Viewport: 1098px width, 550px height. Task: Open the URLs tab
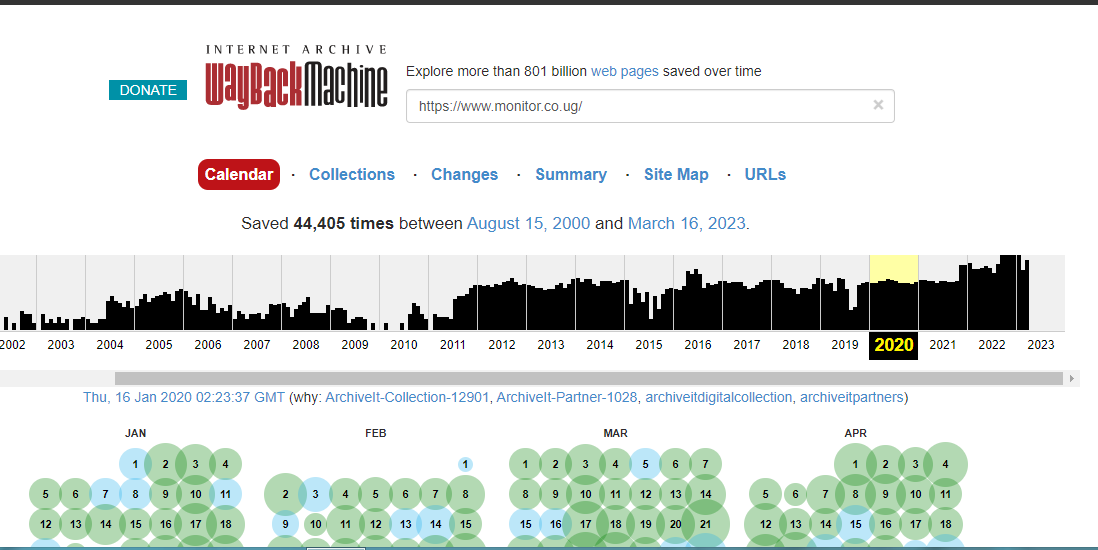point(765,174)
